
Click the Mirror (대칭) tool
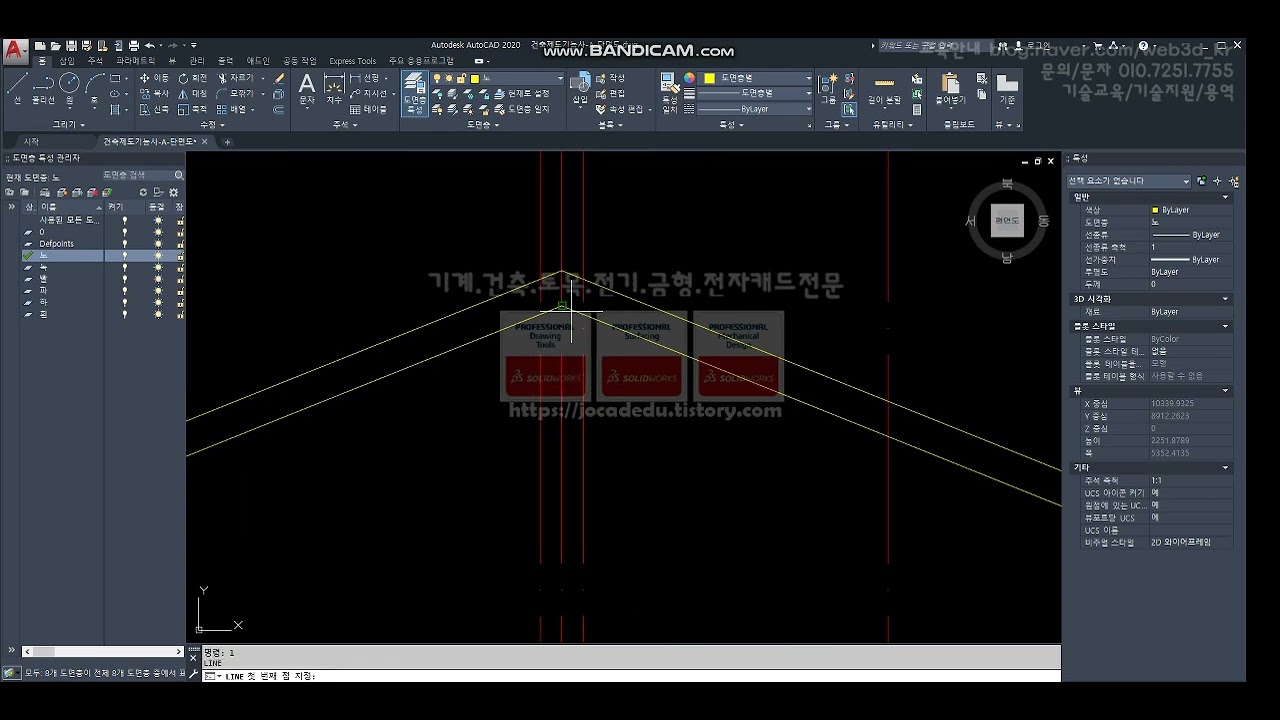click(193, 94)
